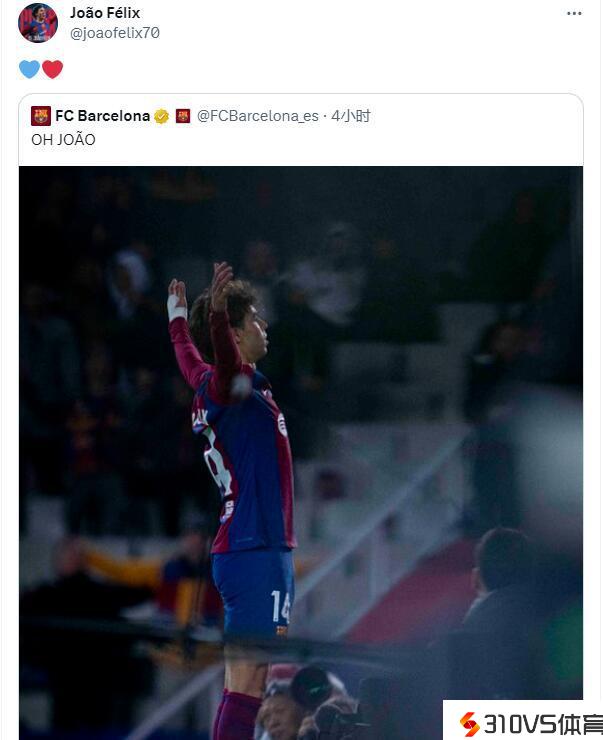603x740 pixels.
Task: Open the quoted tweet photo of the celebrating player
Action: [301, 453]
